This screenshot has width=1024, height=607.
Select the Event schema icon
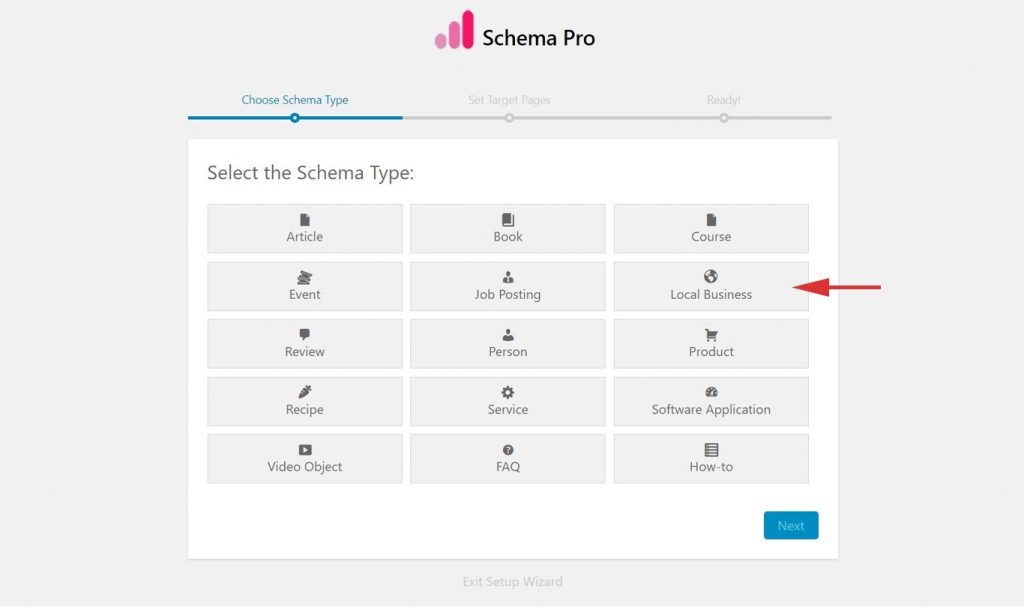(x=305, y=278)
